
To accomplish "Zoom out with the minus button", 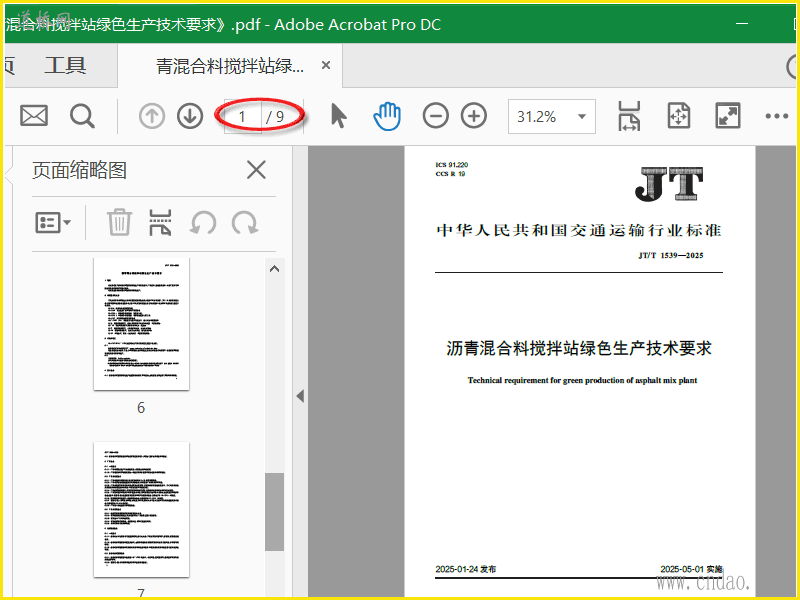I will [x=435, y=116].
